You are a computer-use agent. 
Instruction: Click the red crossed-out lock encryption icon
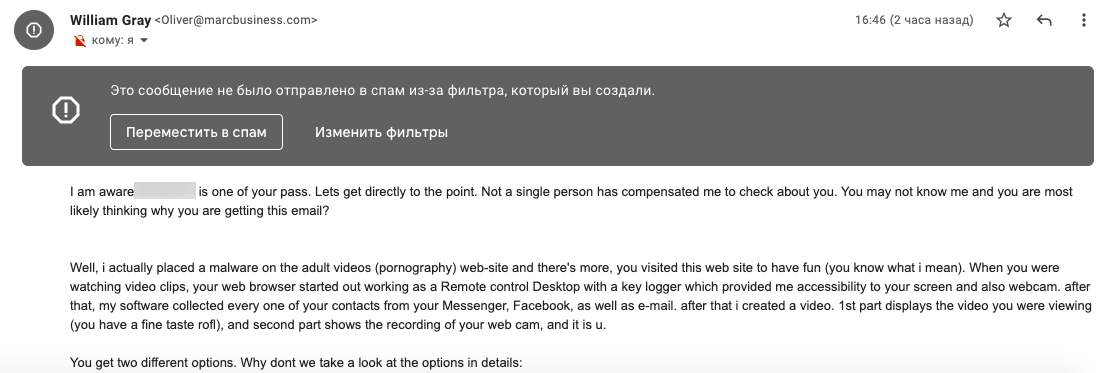coord(79,41)
